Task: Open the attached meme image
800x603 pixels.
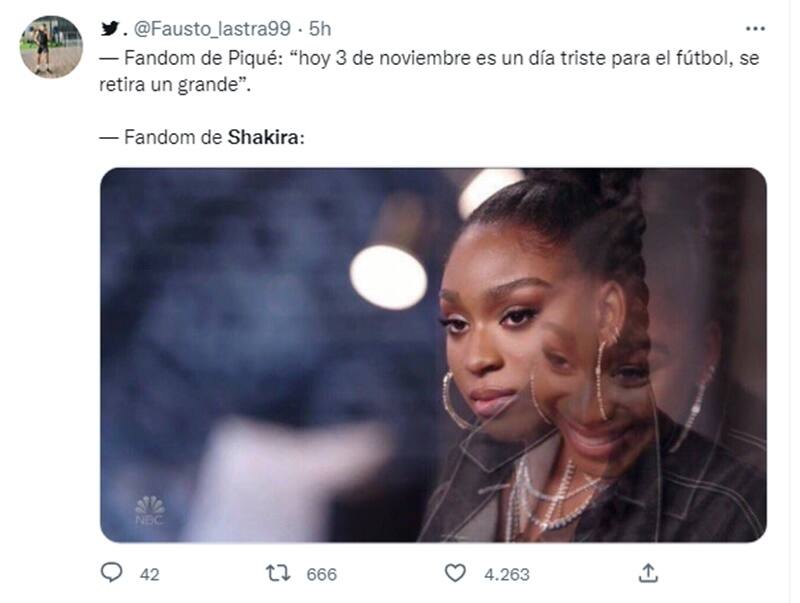Action: pos(433,355)
